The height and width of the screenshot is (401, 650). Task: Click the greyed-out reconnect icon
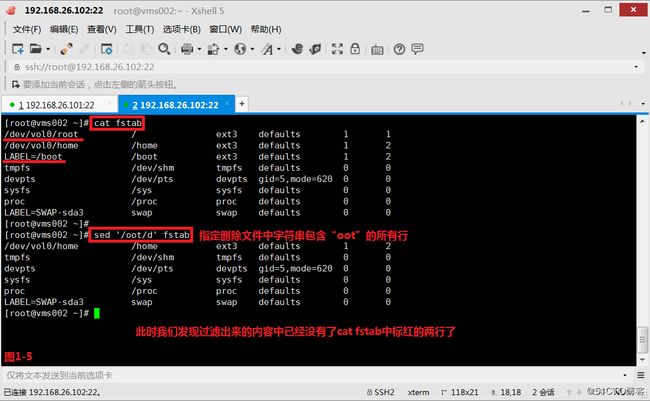click(84, 49)
